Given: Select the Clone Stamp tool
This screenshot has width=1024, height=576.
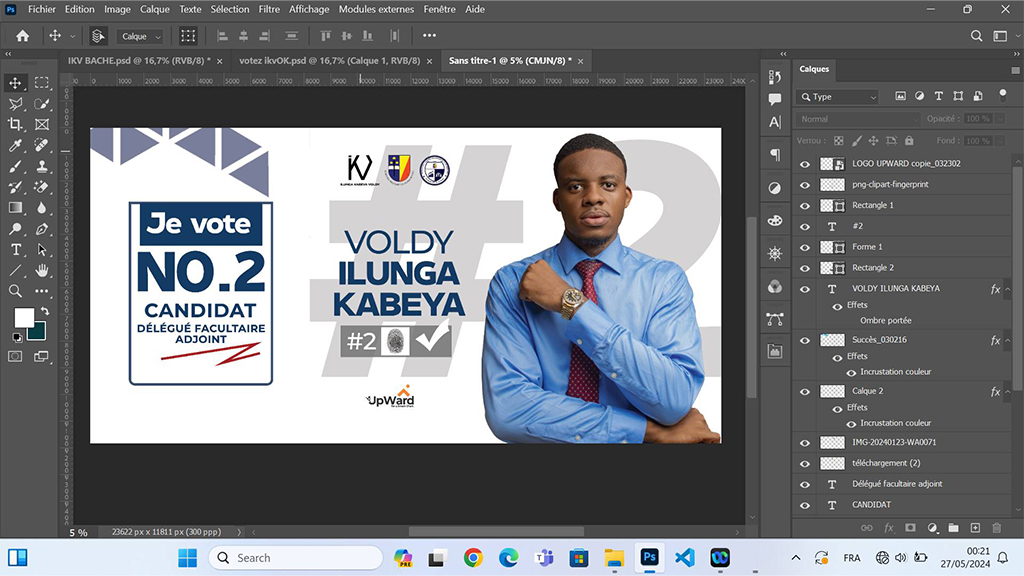Looking at the screenshot, I should pos(42,166).
